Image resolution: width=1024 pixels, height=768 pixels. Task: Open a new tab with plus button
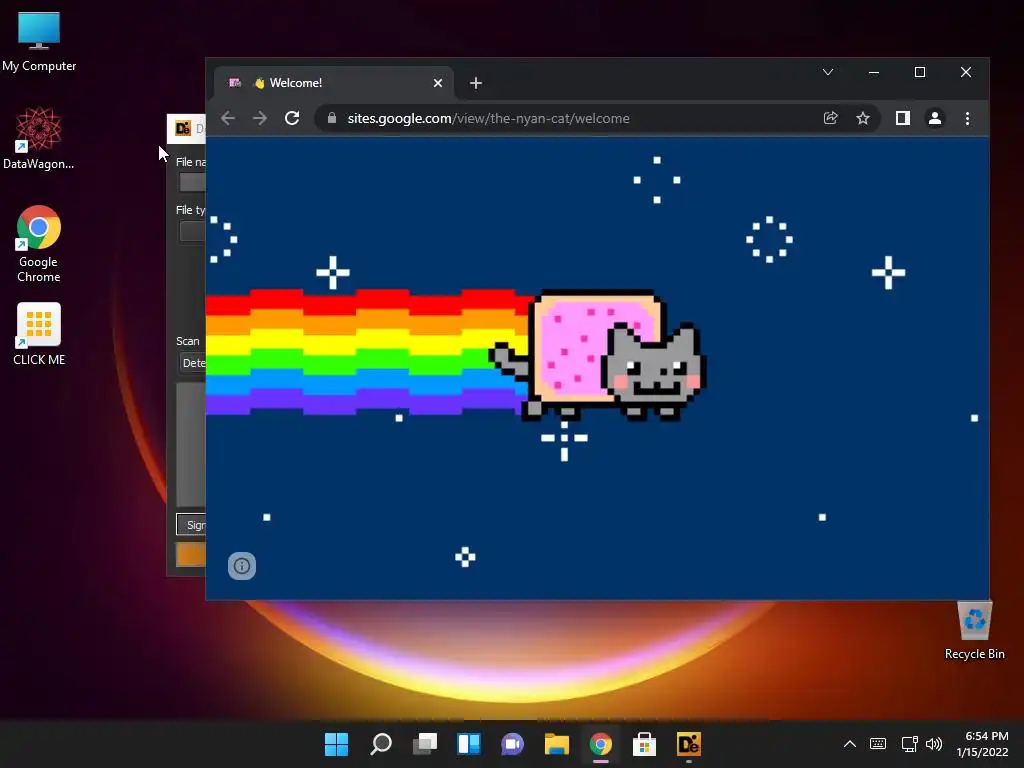(476, 83)
